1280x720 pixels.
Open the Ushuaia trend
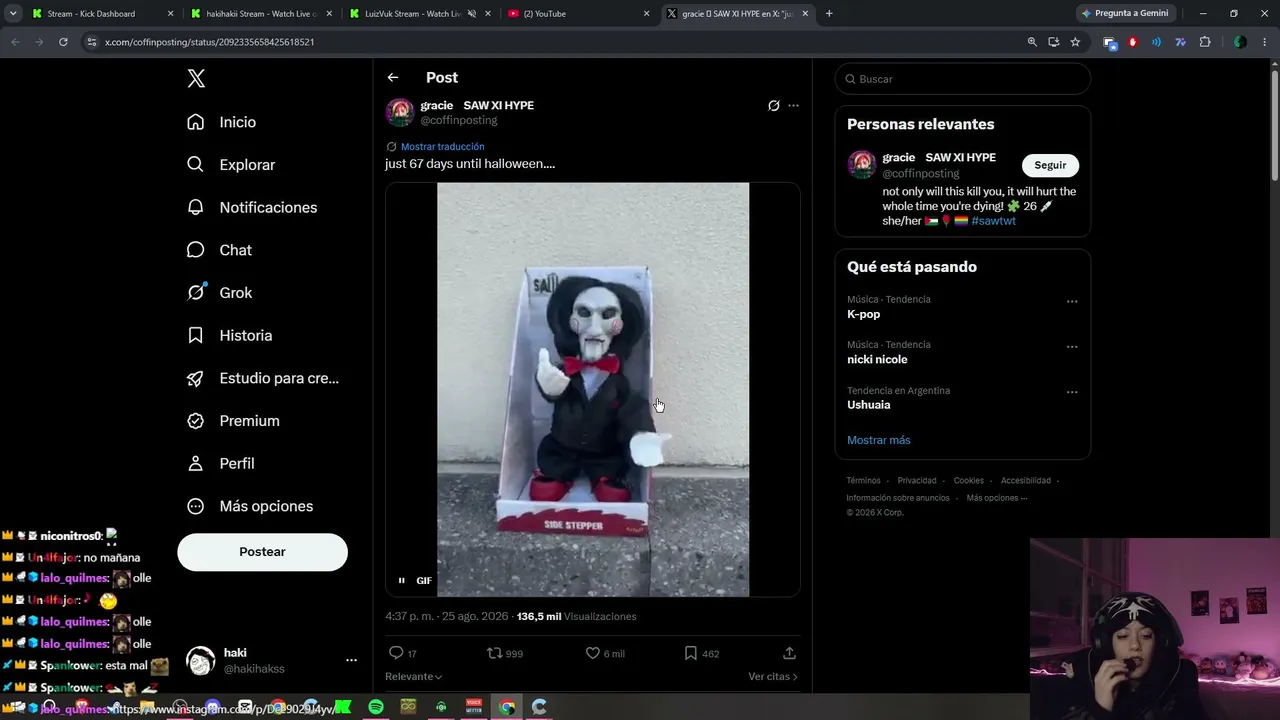868,405
